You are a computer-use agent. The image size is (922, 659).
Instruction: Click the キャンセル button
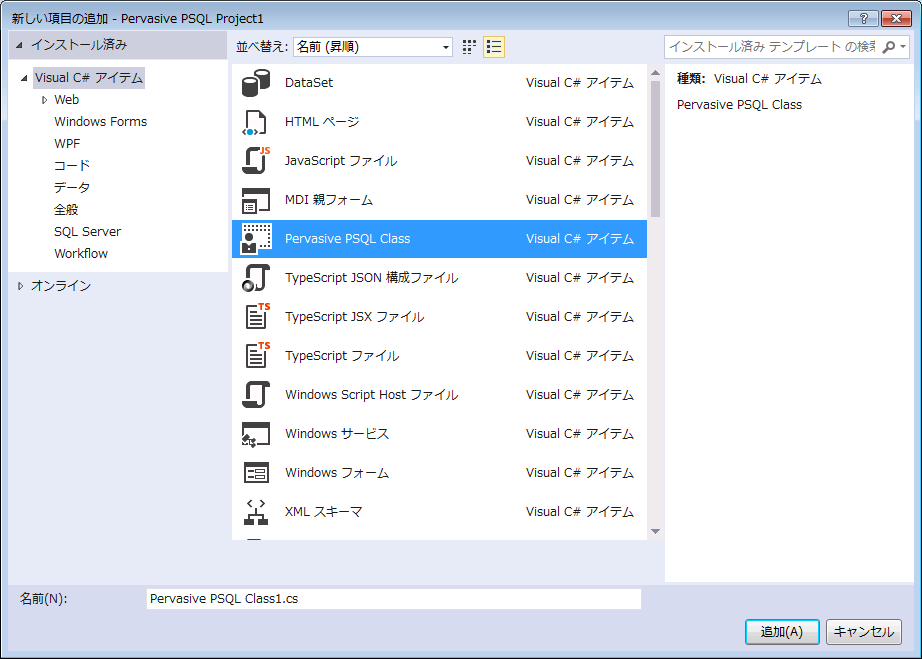(863, 632)
